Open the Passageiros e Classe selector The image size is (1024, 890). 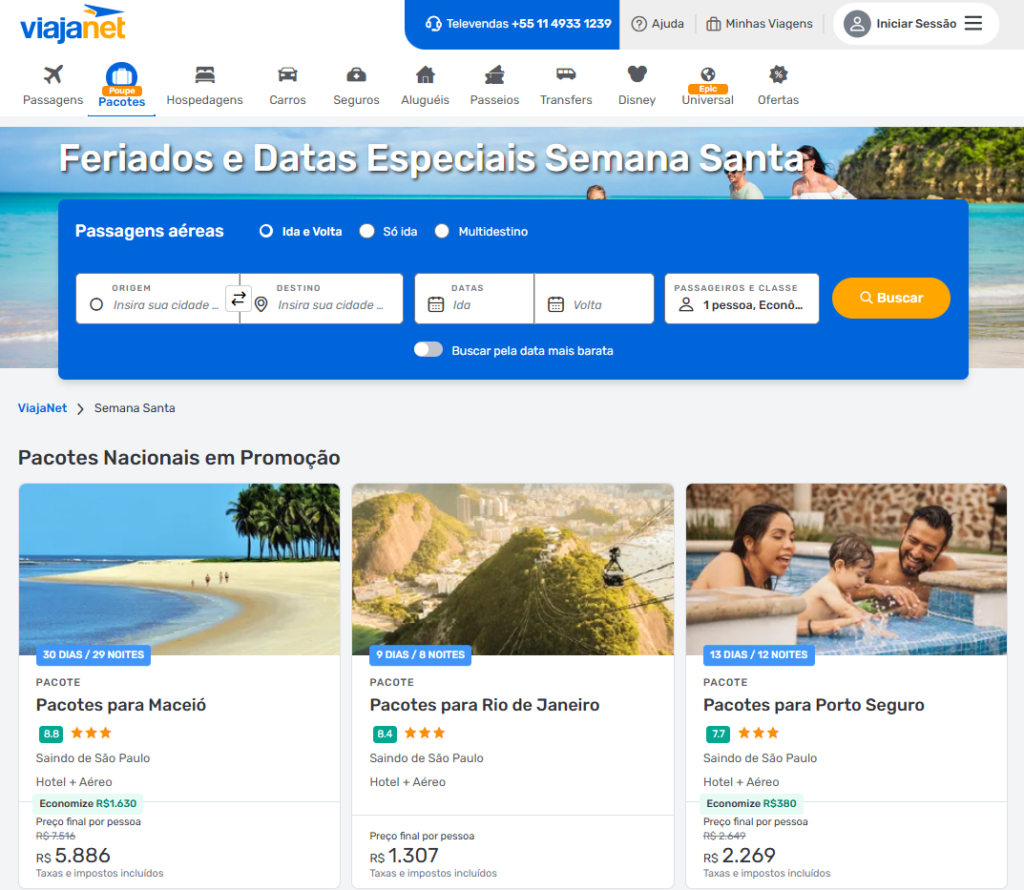point(741,298)
